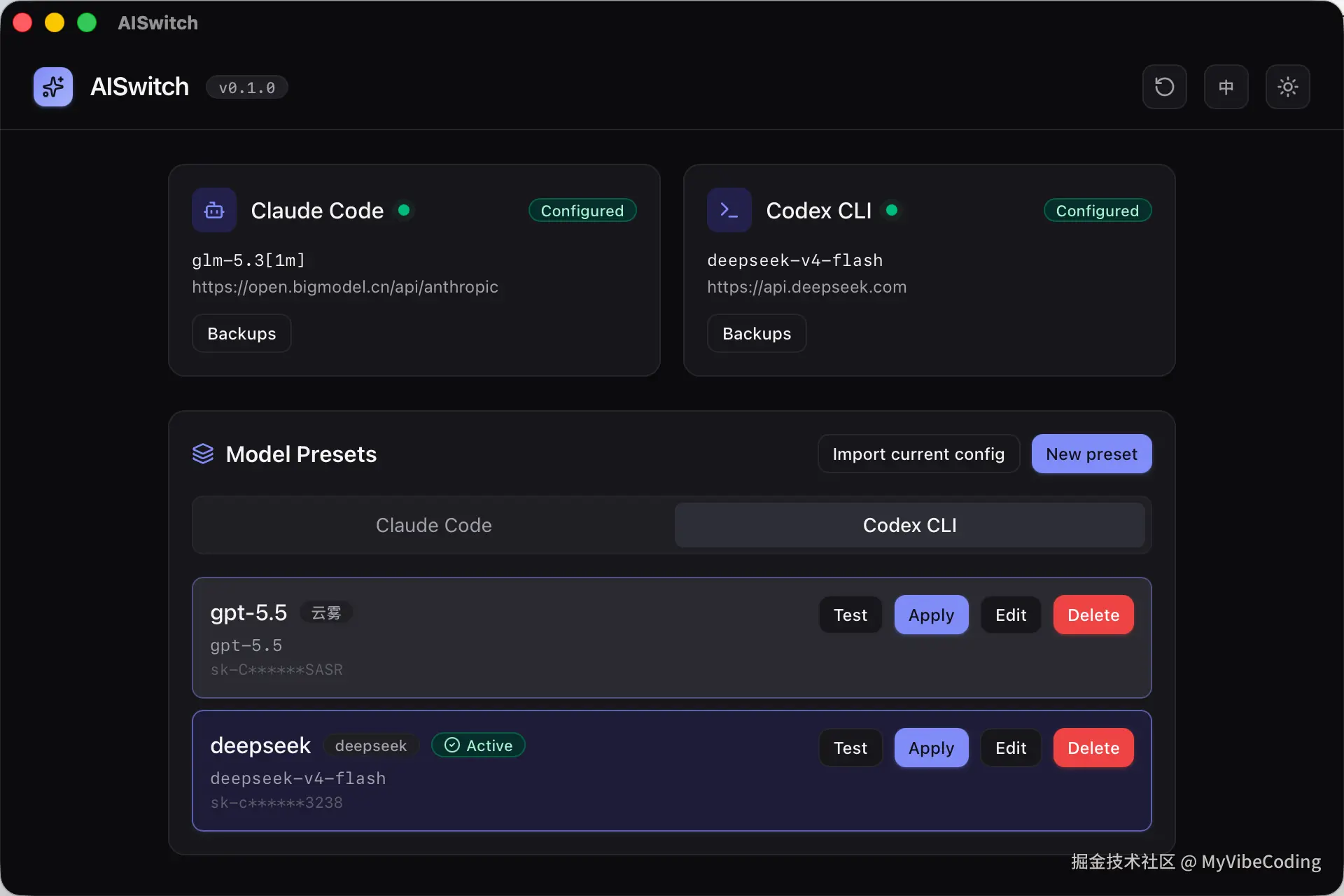Screen dimensions: 1344x896
Task: Select the Codex CLI presets tab
Action: click(x=909, y=525)
